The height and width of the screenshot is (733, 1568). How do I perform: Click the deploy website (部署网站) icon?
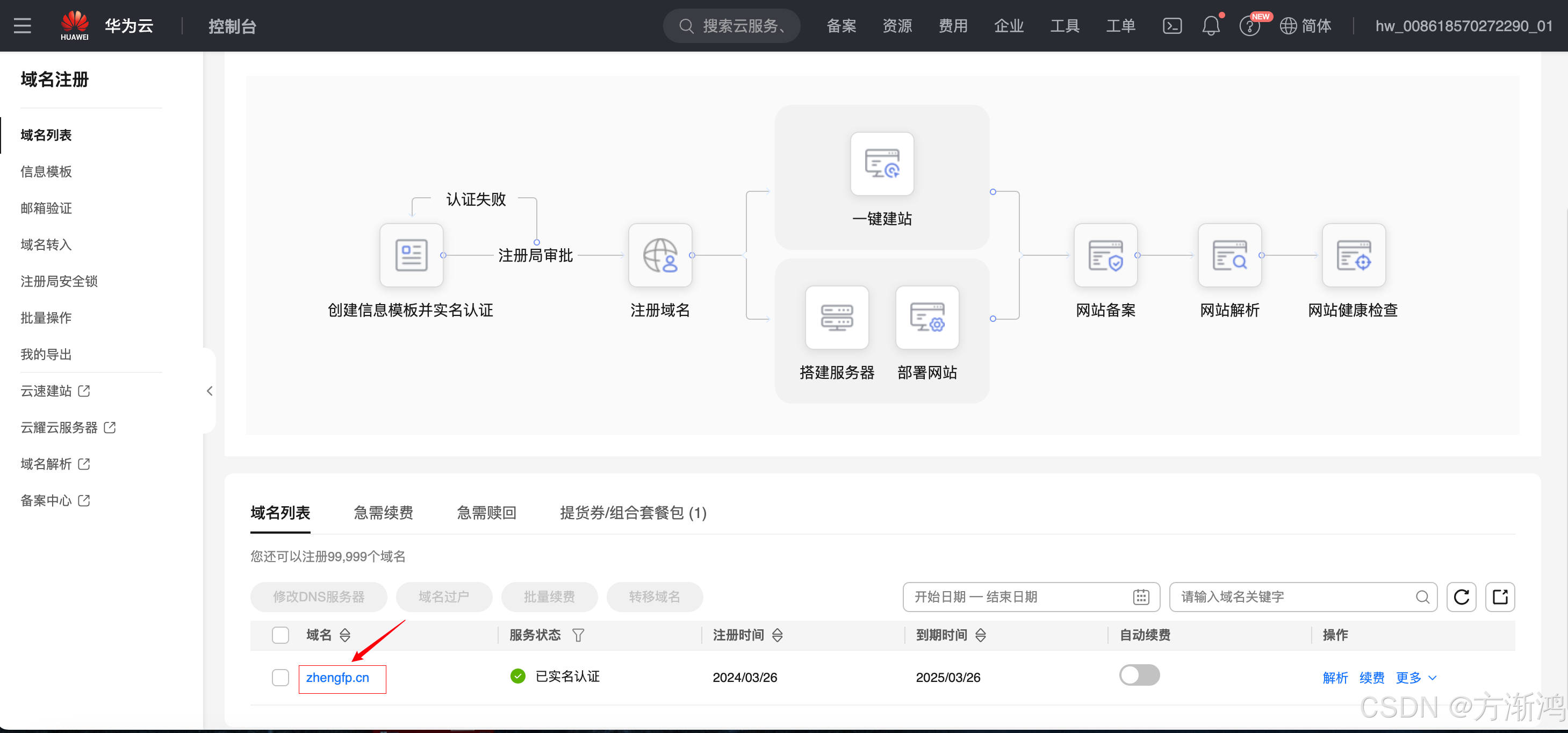[926, 318]
